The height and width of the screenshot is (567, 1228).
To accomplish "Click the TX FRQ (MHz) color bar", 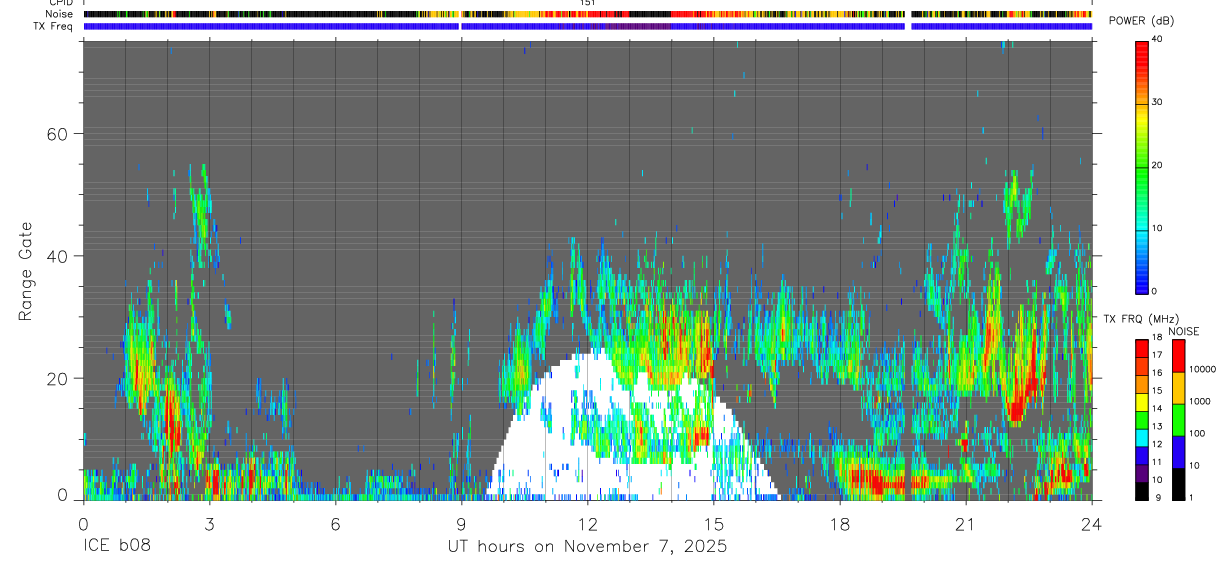I will [1142, 420].
